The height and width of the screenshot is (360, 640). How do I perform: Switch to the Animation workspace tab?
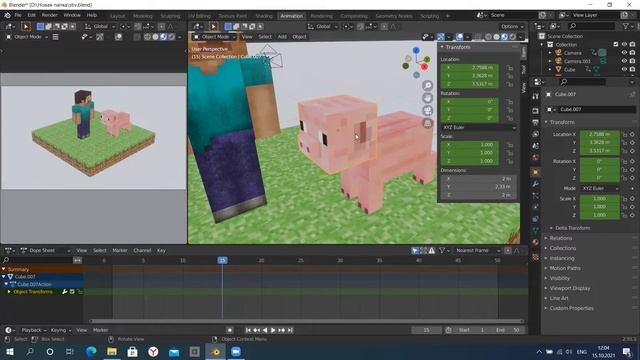coord(291,16)
